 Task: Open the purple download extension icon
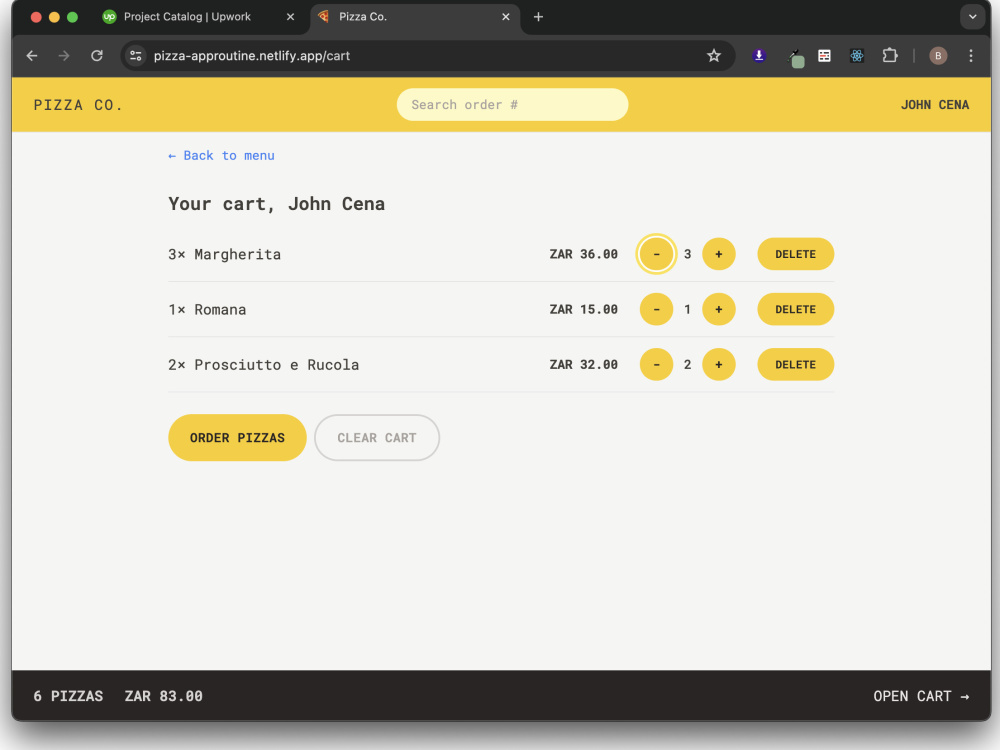(759, 56)
